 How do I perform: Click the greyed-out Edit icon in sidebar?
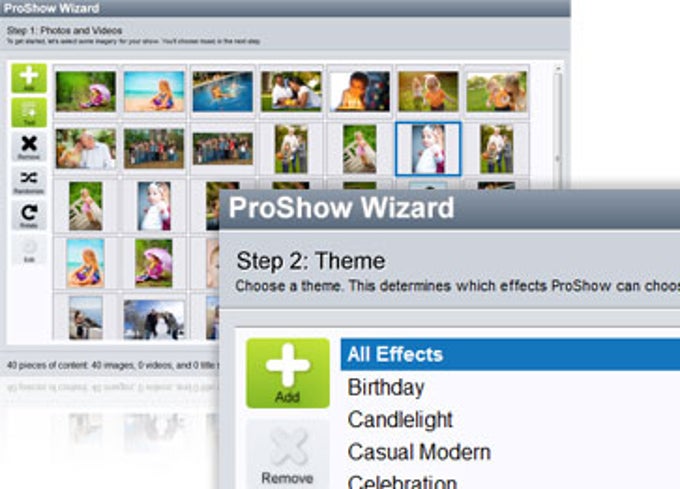29,250
